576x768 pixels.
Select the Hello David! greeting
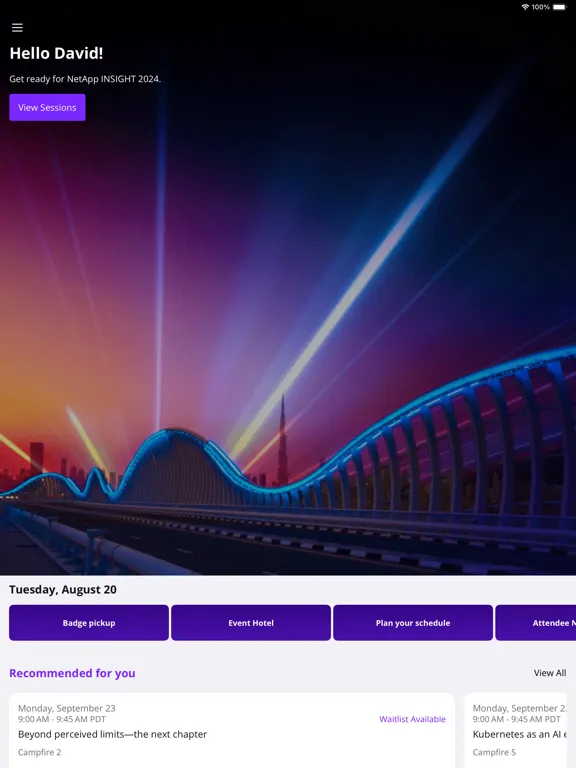pyautogui.click(x=56, y=53)
